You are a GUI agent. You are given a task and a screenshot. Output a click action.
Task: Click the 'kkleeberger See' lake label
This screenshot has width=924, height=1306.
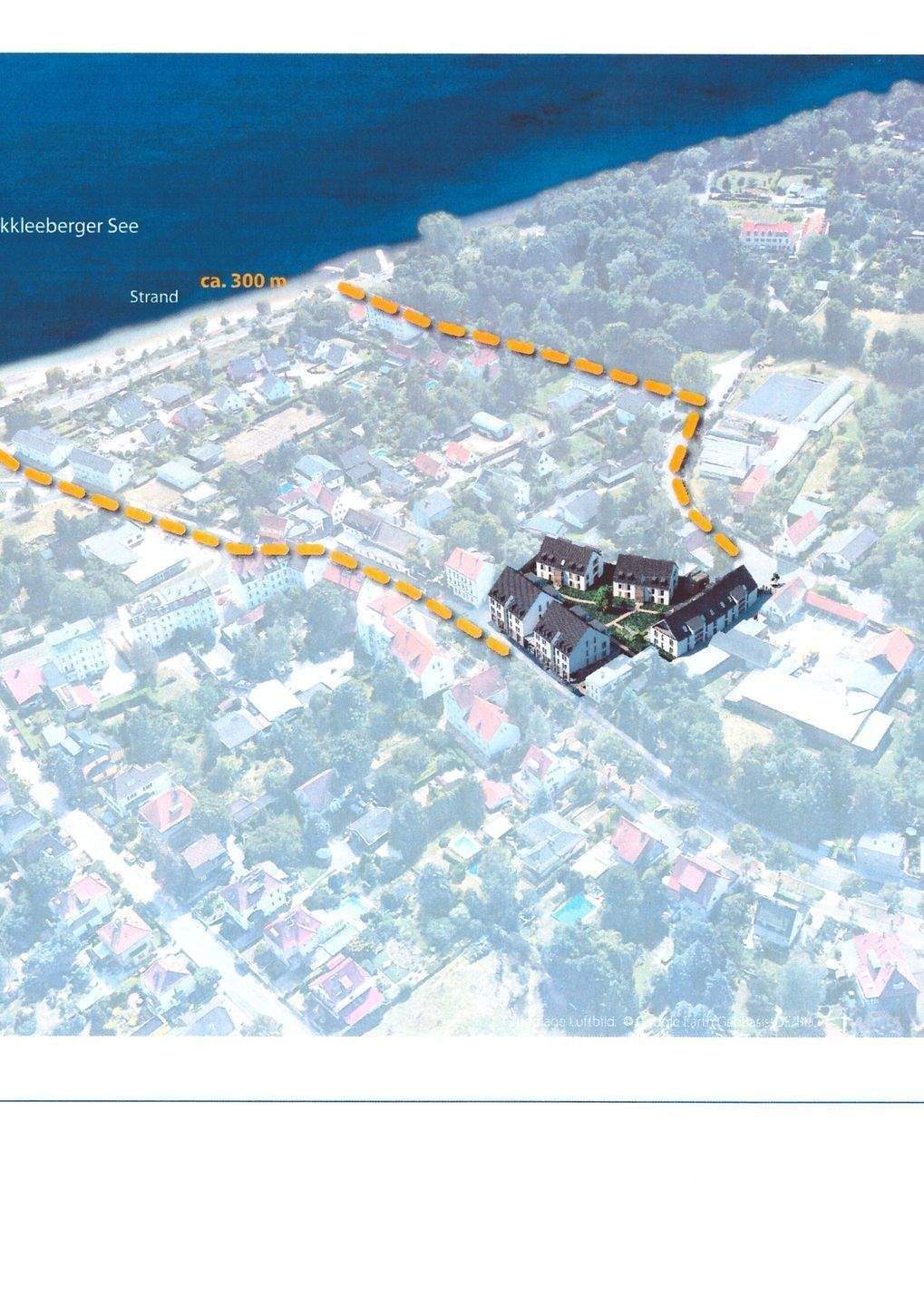tap(69, 225)
